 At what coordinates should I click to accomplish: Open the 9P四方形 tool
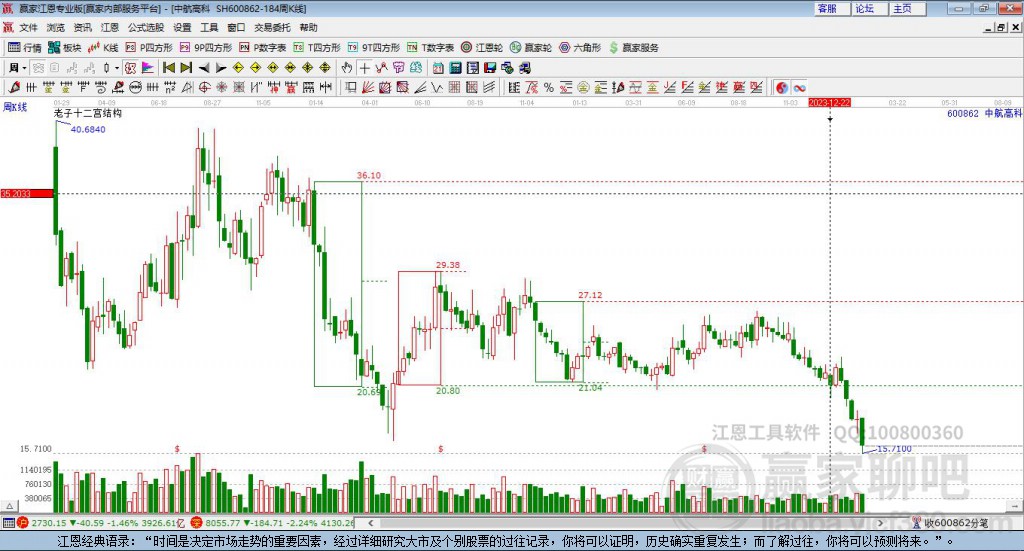click(206, 48)
